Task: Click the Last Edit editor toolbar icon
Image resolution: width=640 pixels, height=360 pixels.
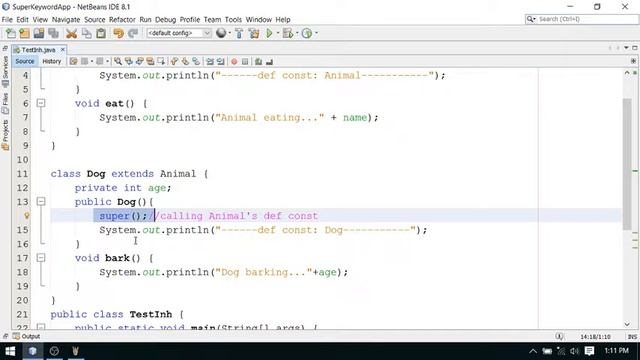Action: [x=73, y=62]
